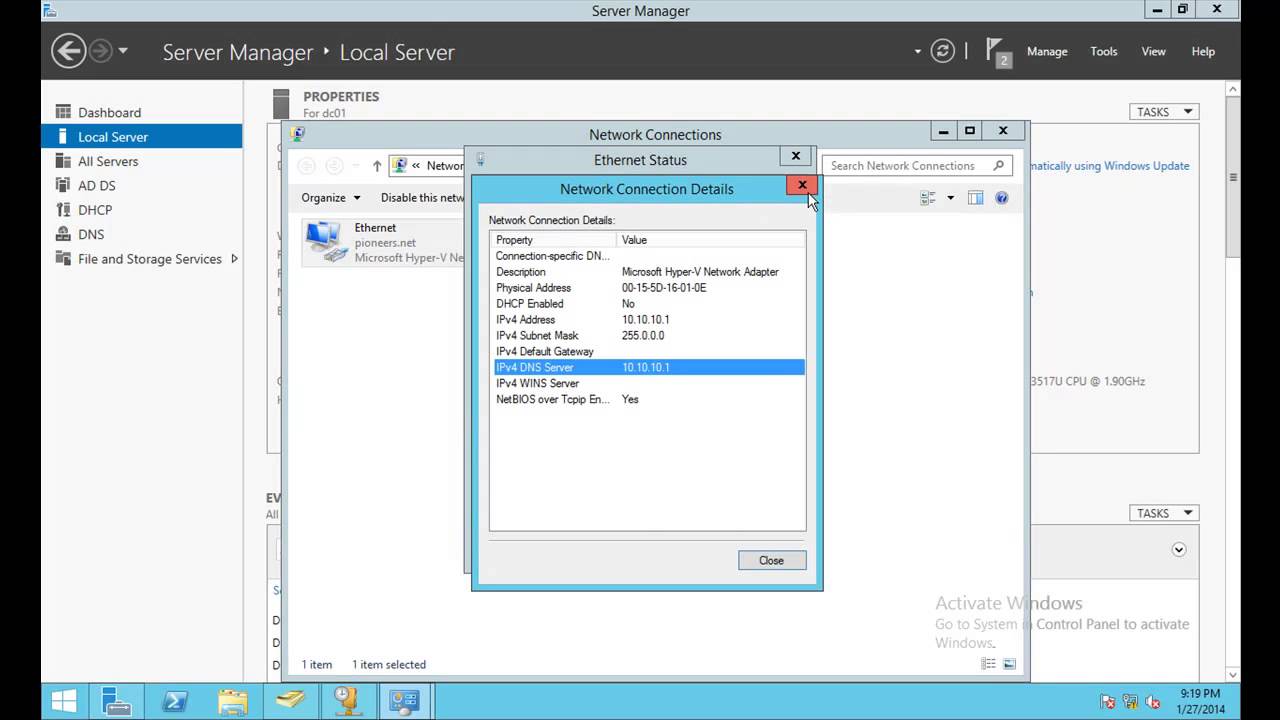The height and width of the screenshot is (720, 1280).
Task: Expand the events section chevron
Action: pyautogui.click(x=1179, y=550)
